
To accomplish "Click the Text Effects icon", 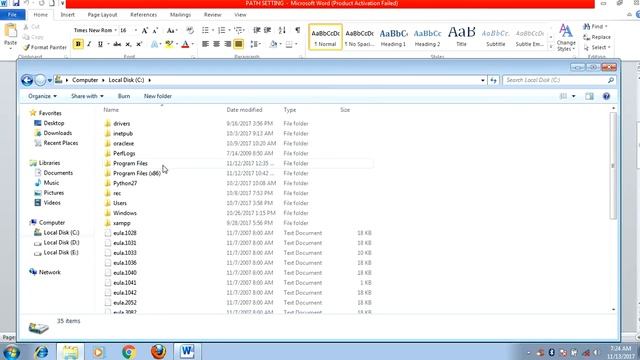I will 154,44.
